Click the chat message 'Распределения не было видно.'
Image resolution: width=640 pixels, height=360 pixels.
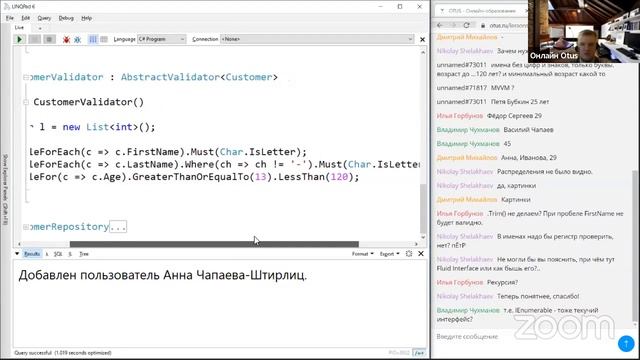coord(544,172)
